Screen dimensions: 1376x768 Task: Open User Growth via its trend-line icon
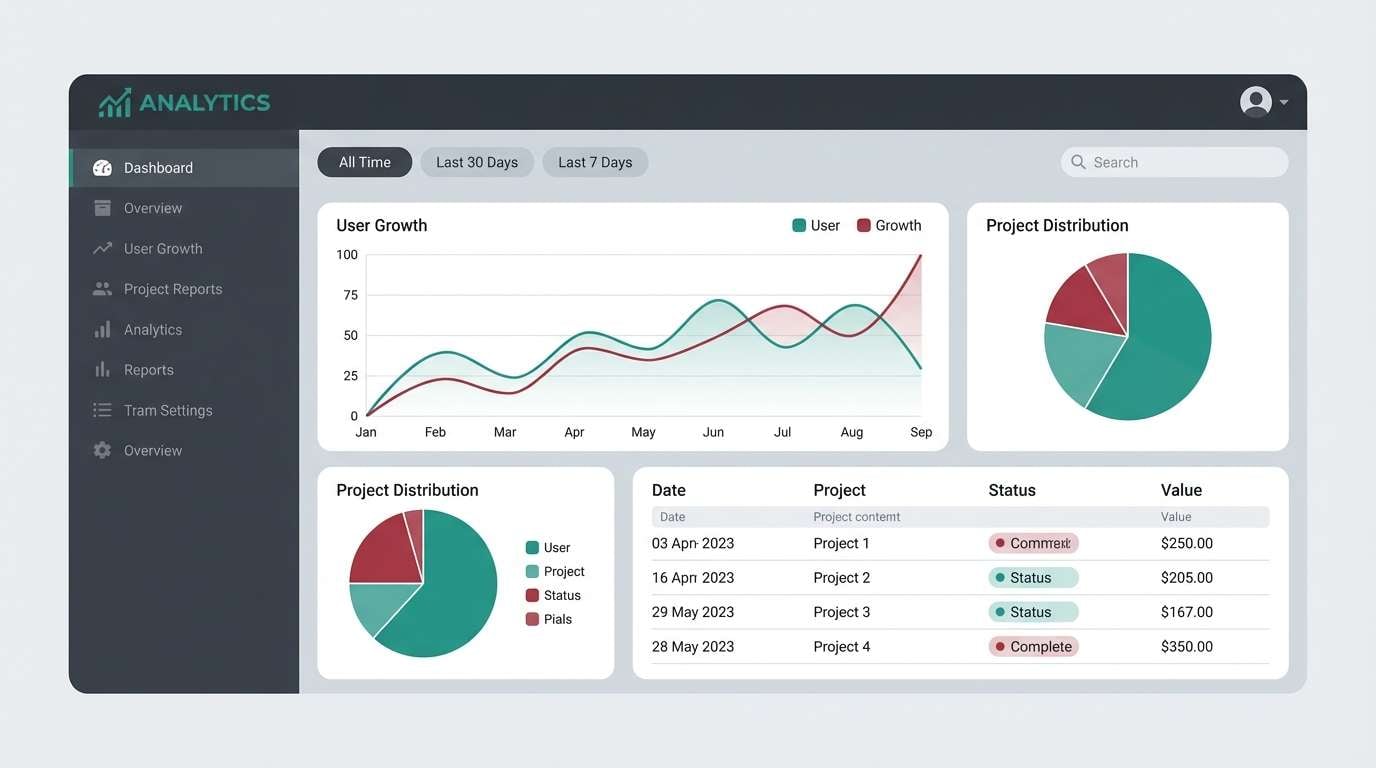click(102, 248)
